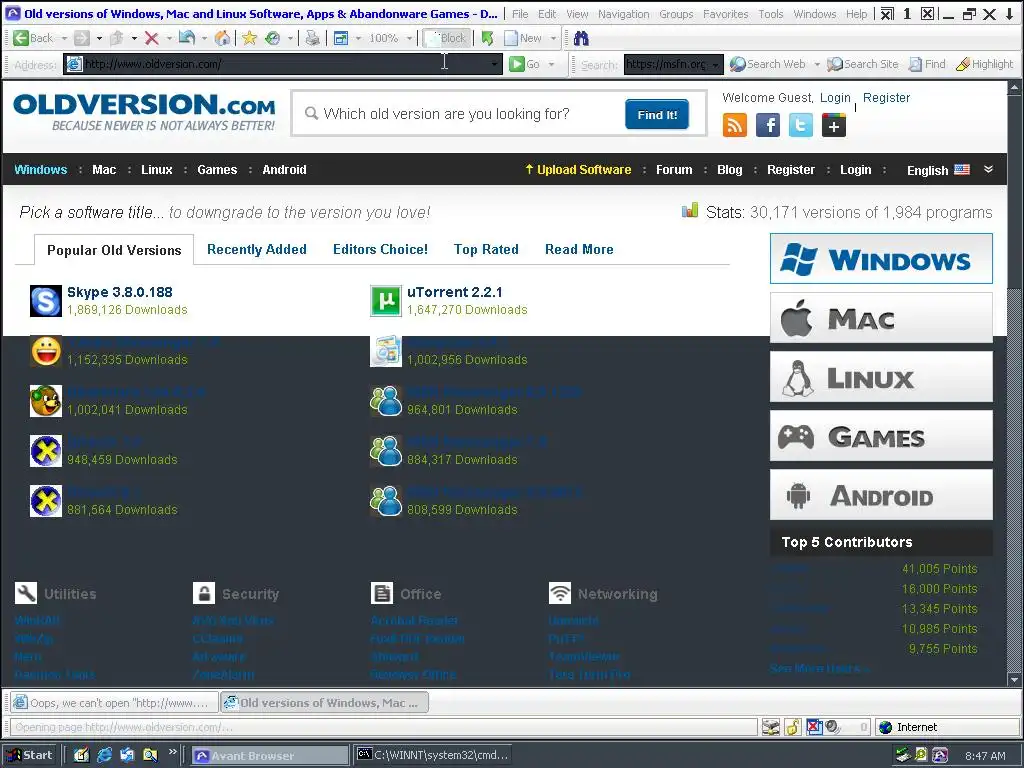Screen dimensions: 1024x768
Task: Open the Twitter icon on oldversion page
Action: point(801,125)
